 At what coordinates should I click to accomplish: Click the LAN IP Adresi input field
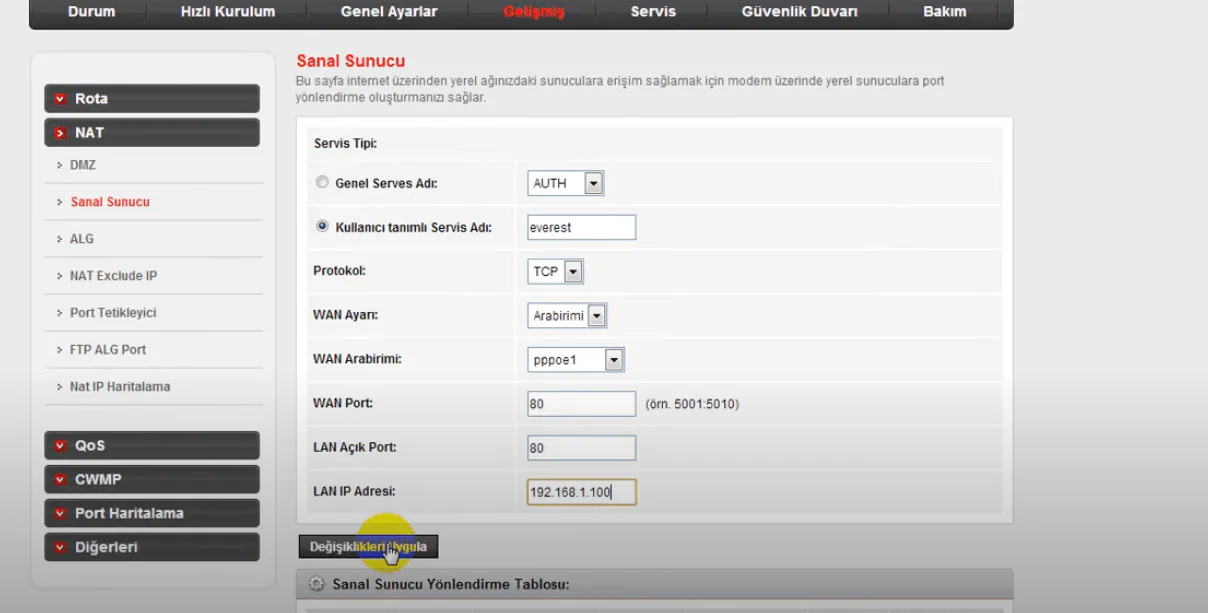pyautogui.click(x=581, y=492)
